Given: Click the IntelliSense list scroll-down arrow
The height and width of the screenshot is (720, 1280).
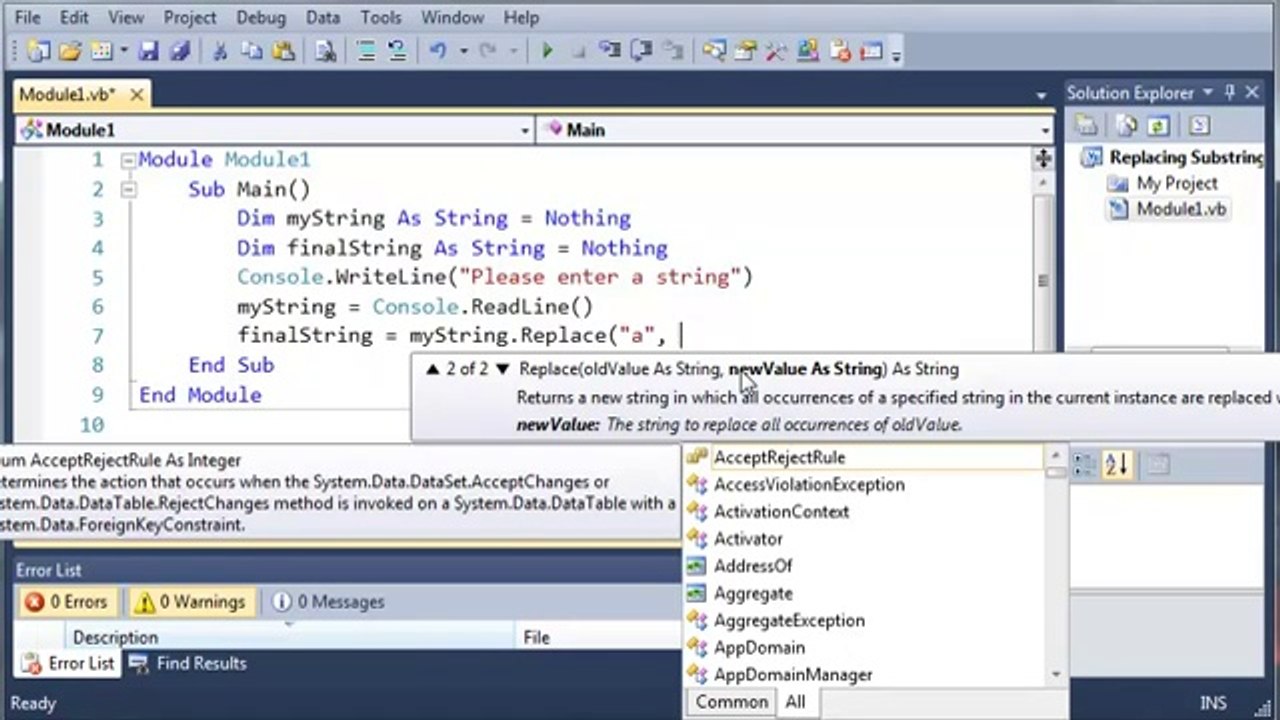Looking at the screenshot, I should tap(1056, 675).
